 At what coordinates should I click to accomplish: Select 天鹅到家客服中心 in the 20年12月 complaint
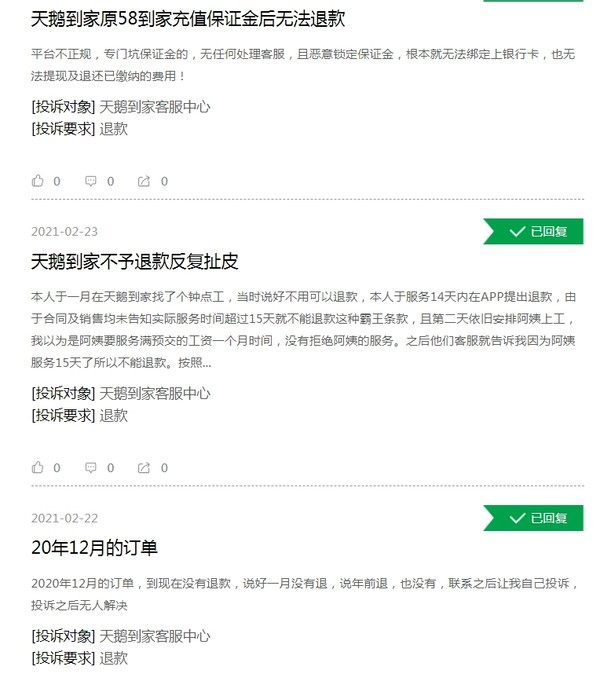point(154,636)
